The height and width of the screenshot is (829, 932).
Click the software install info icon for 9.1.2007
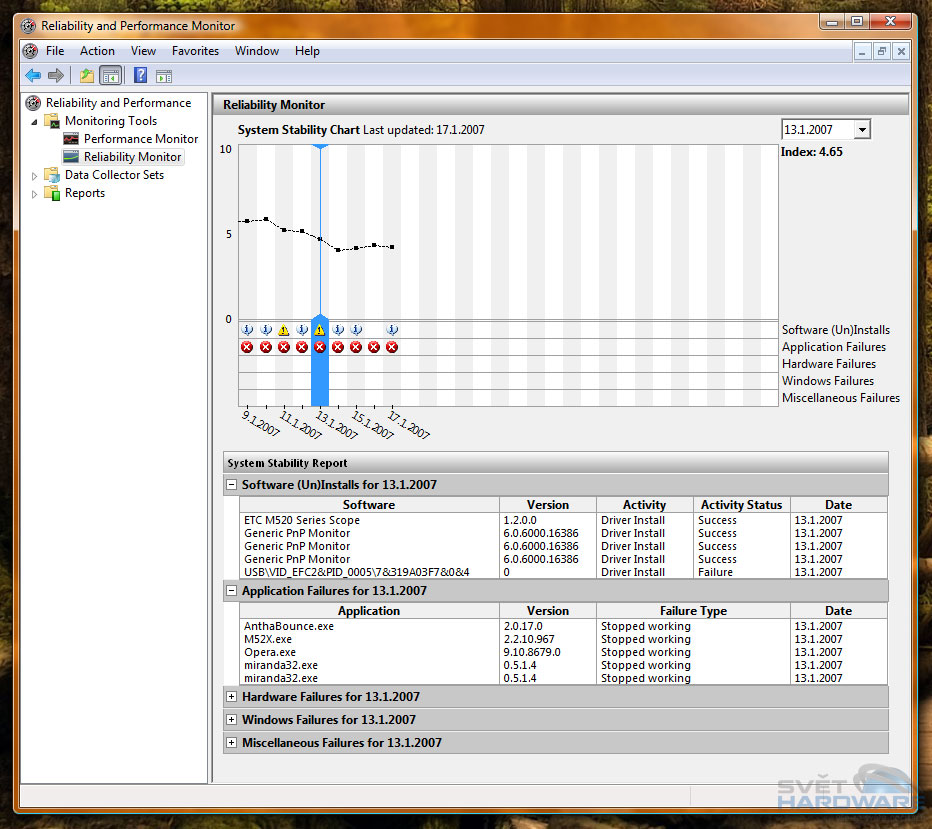[247, 330]
